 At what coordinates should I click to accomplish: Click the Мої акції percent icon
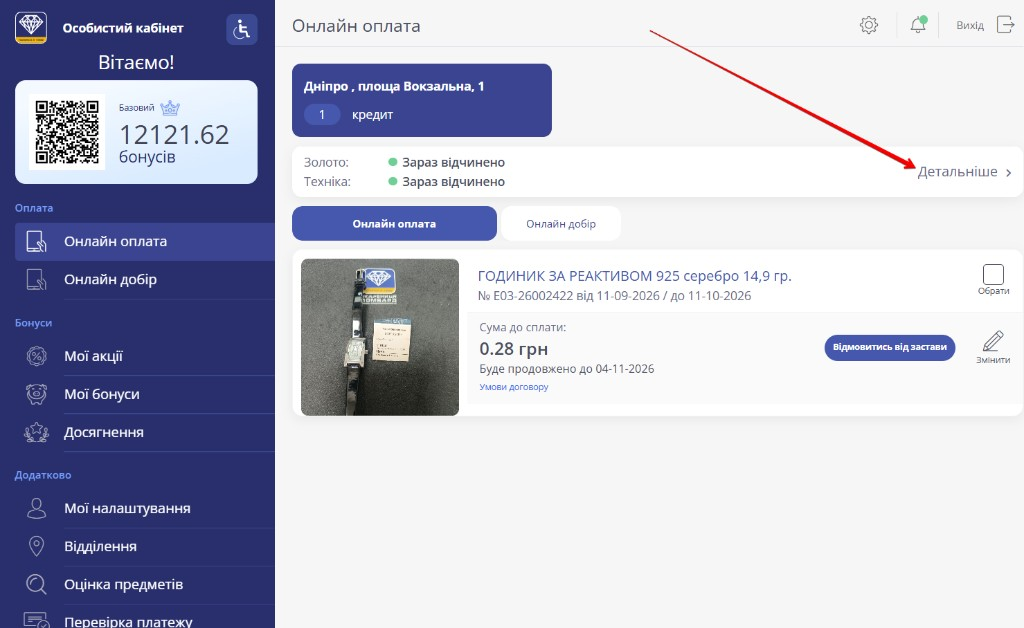(x=36, y=356)
